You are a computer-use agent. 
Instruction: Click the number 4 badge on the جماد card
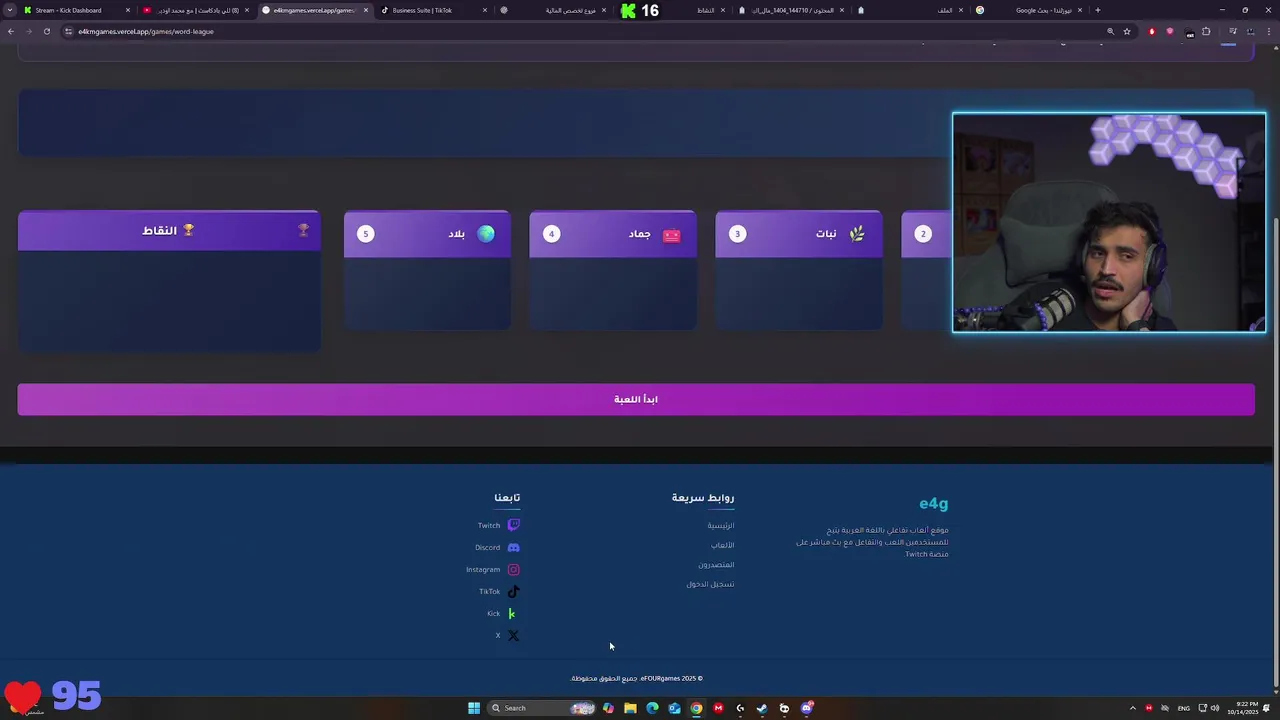pyautogui.click(x=551, y=234)
